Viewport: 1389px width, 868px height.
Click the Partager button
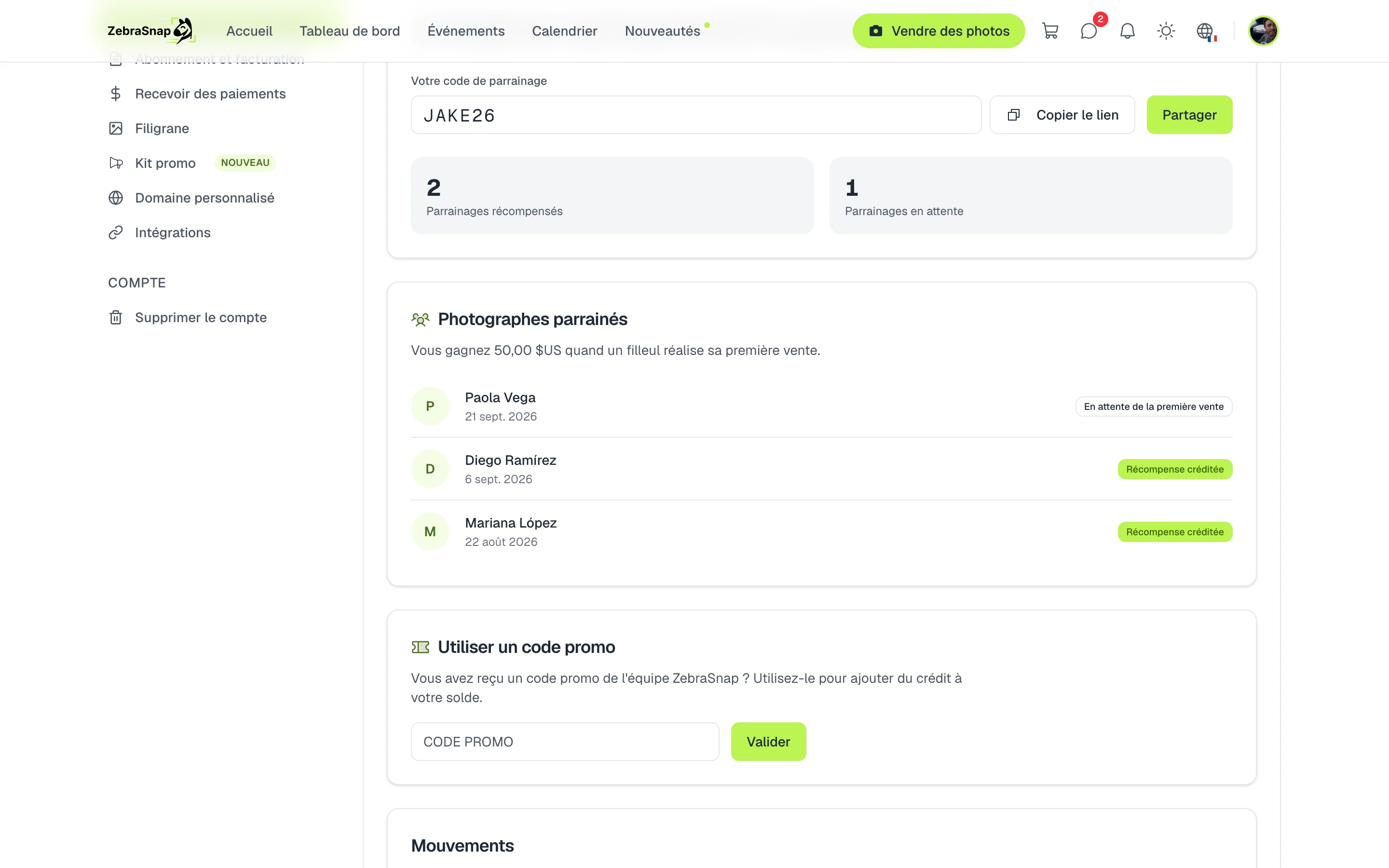coord(1189,115)
